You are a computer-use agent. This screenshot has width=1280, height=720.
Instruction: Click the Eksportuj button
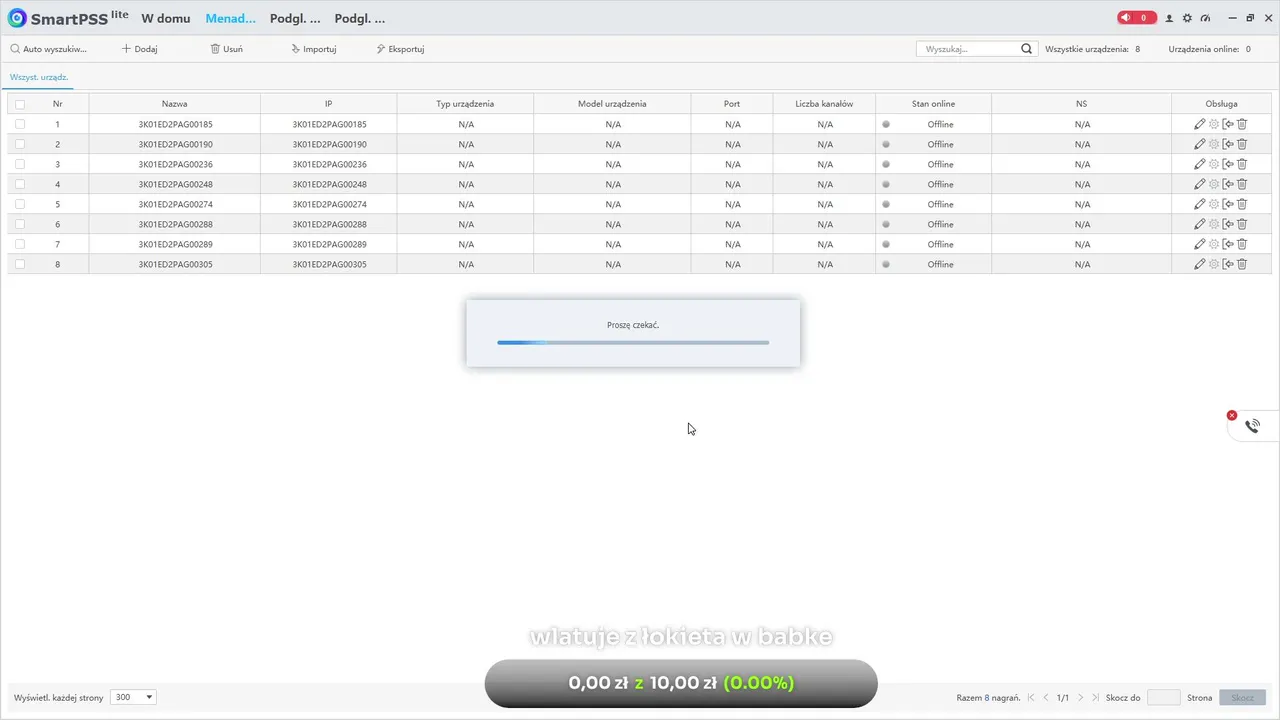tap(400, 48)
